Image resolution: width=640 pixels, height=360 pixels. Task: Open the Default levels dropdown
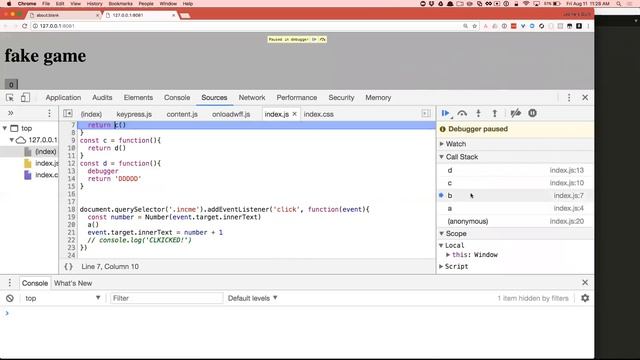[252, 298]
